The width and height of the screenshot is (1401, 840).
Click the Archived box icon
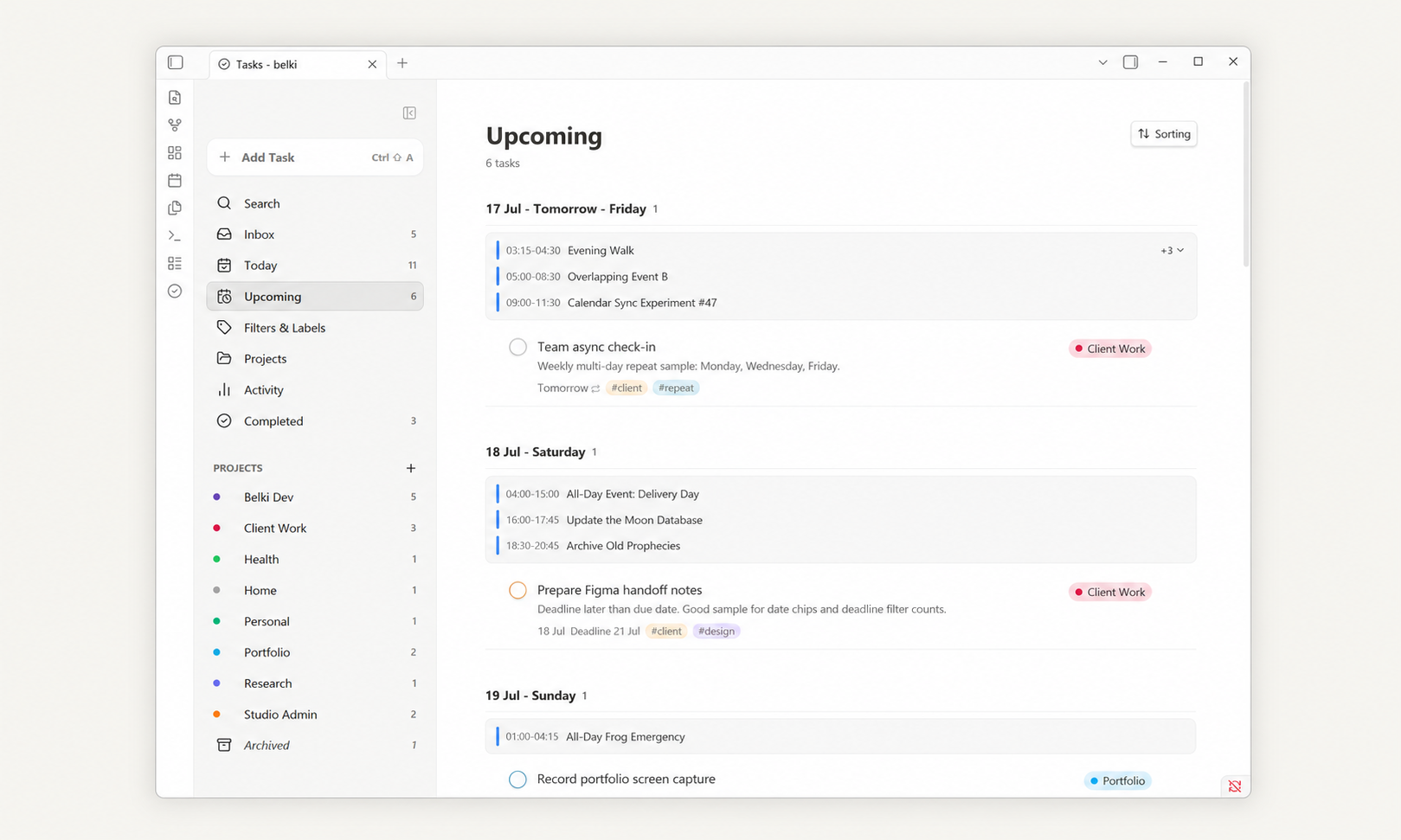click(x=224, y=745)
